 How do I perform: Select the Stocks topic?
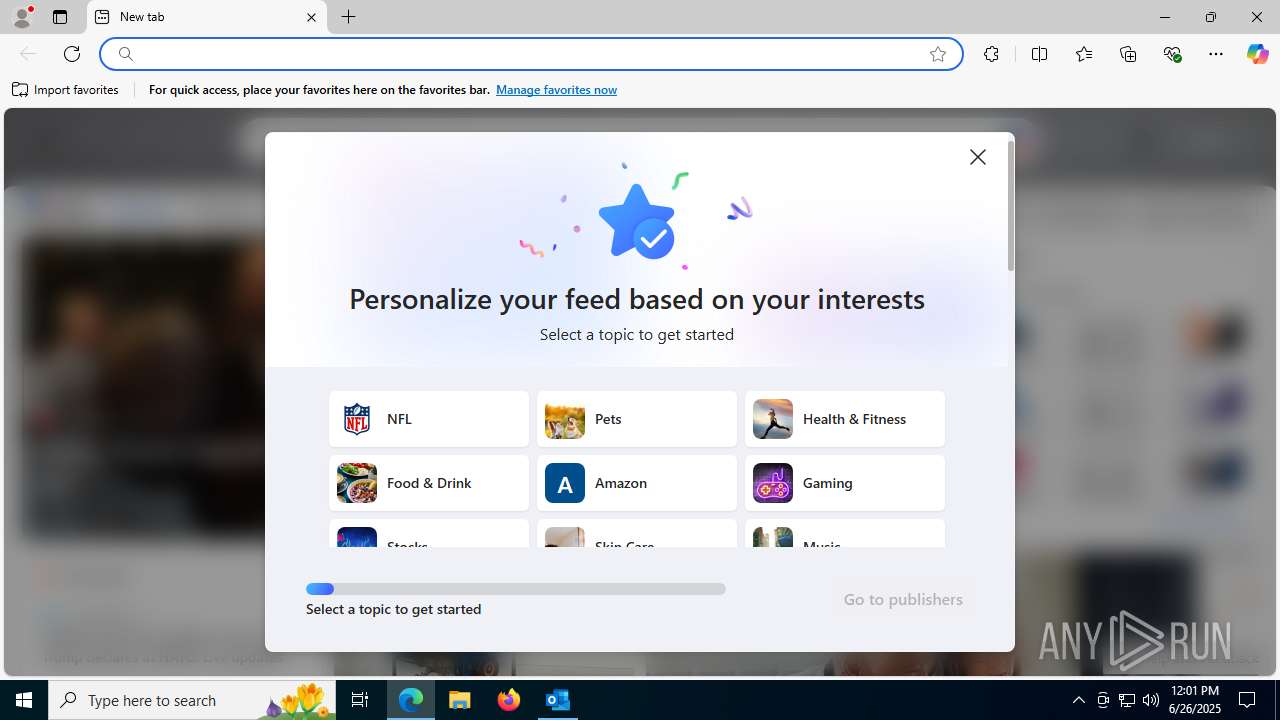(429, 533)
